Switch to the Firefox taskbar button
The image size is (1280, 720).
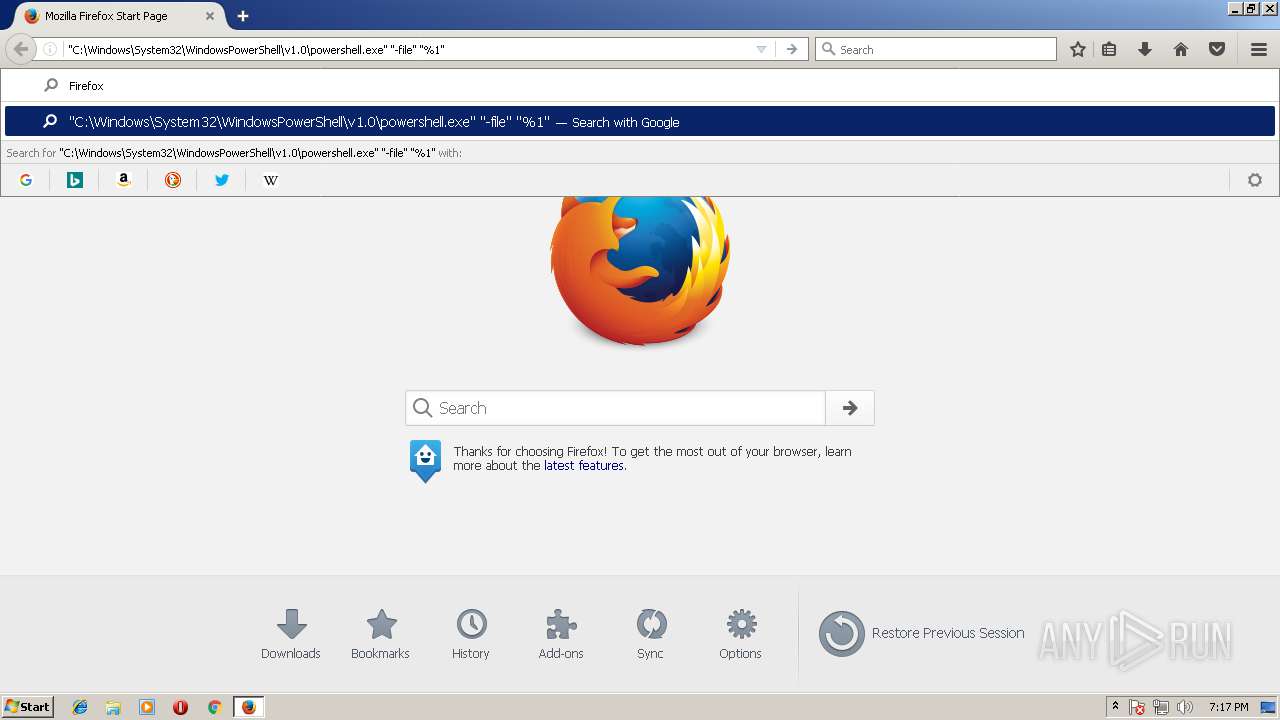click(248, 707)
